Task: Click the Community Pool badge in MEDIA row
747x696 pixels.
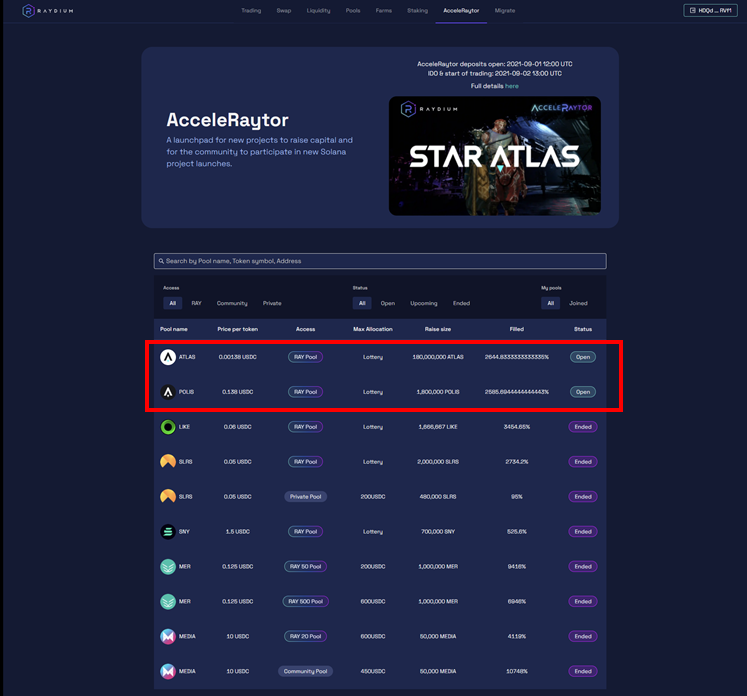Action: click(305, 671)
